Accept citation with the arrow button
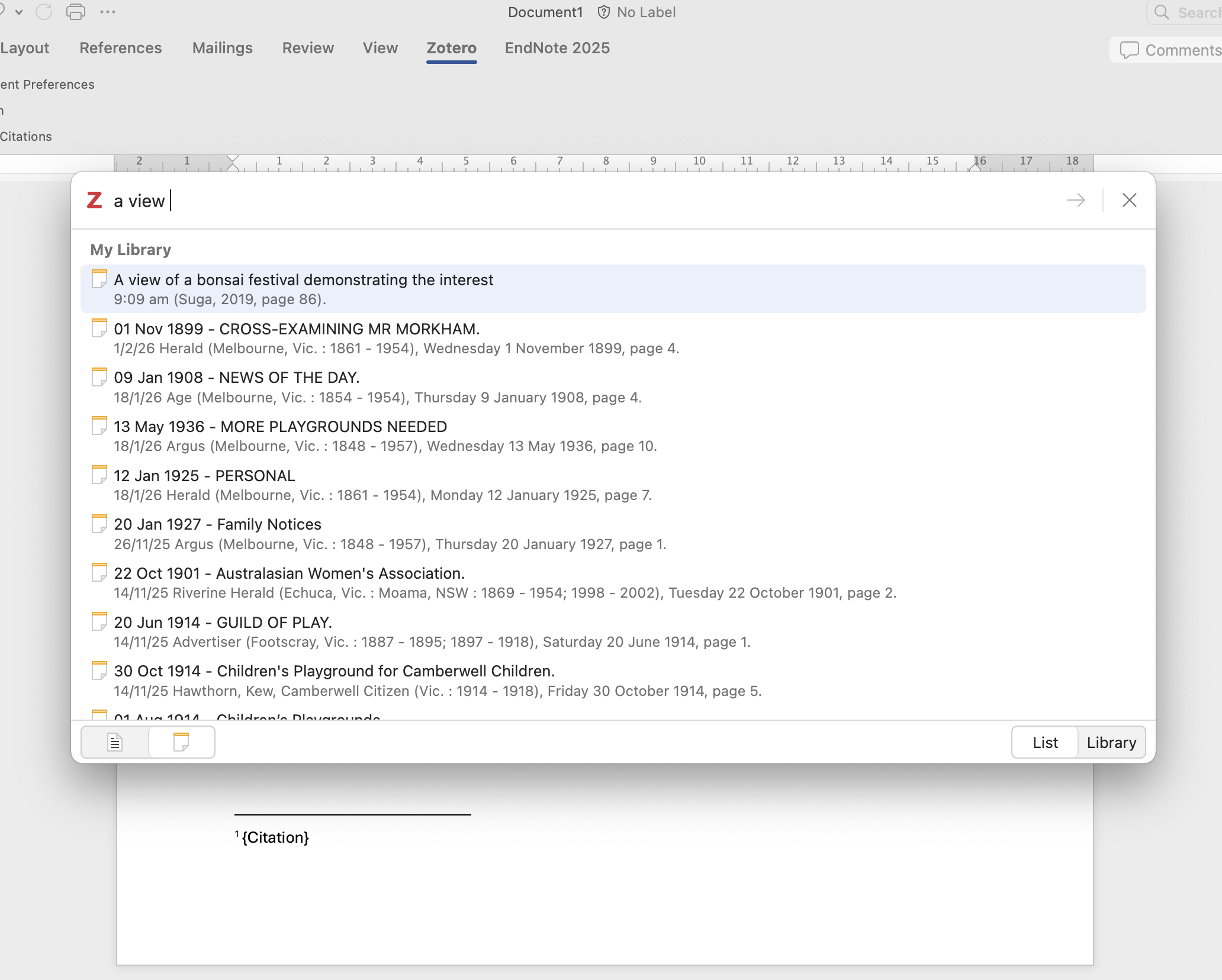1222x980 pixels. (x=1076, y=201)
